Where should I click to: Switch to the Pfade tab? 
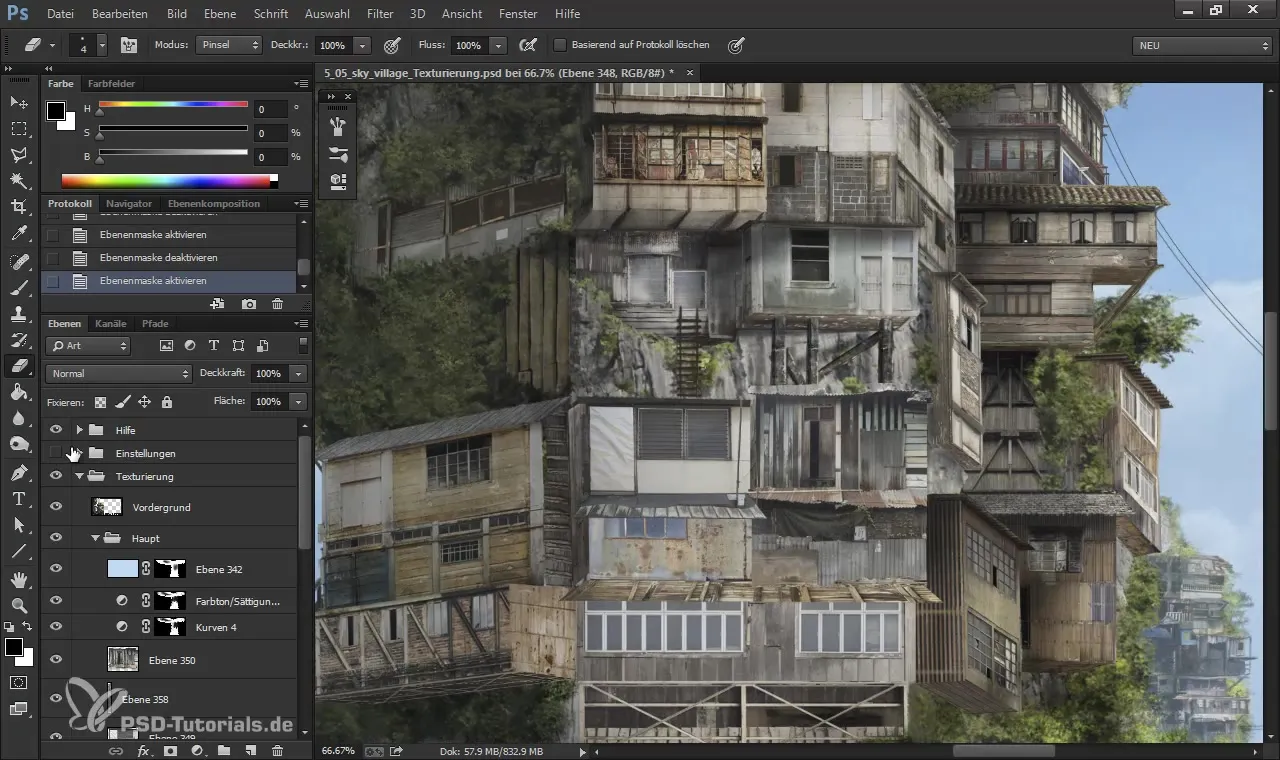click(x=154, y=324)
